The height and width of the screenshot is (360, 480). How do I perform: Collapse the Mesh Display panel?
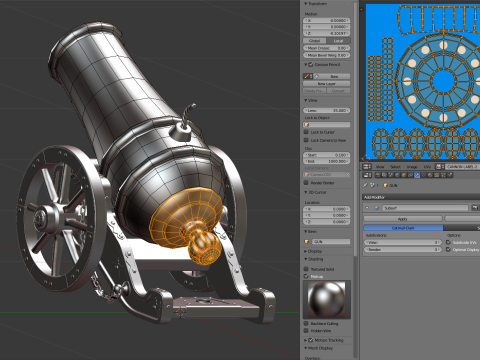click(306, 348)
